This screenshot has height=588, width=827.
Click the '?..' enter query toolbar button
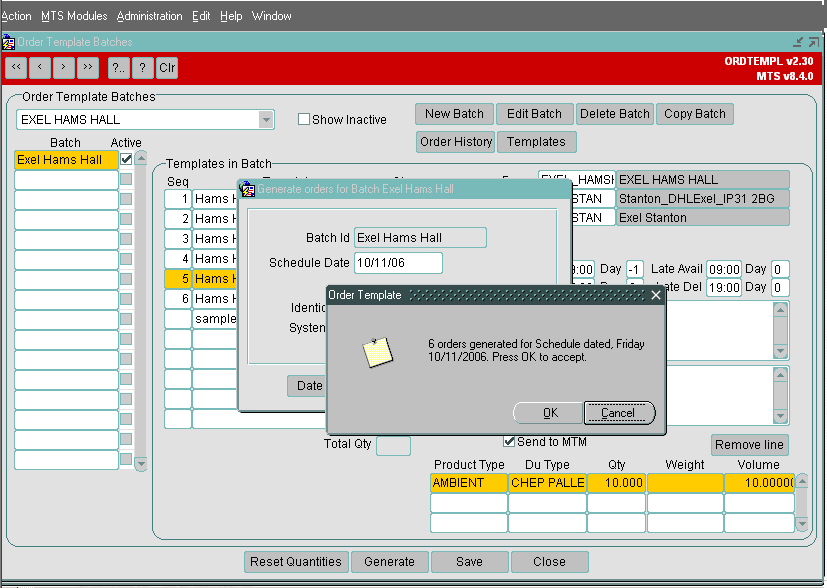(119, 68)
